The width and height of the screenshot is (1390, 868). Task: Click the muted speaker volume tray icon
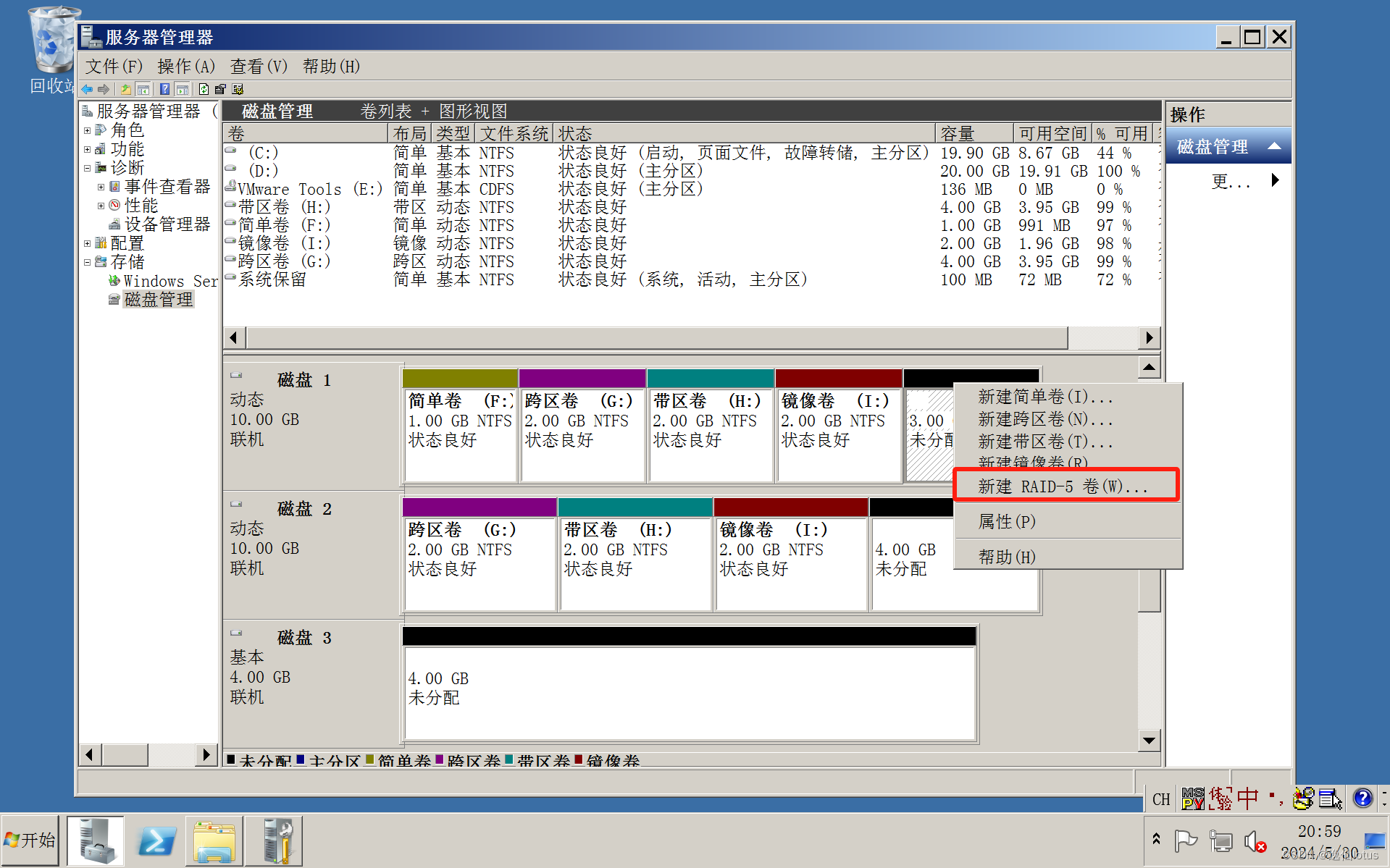(x=1255, y=841)
